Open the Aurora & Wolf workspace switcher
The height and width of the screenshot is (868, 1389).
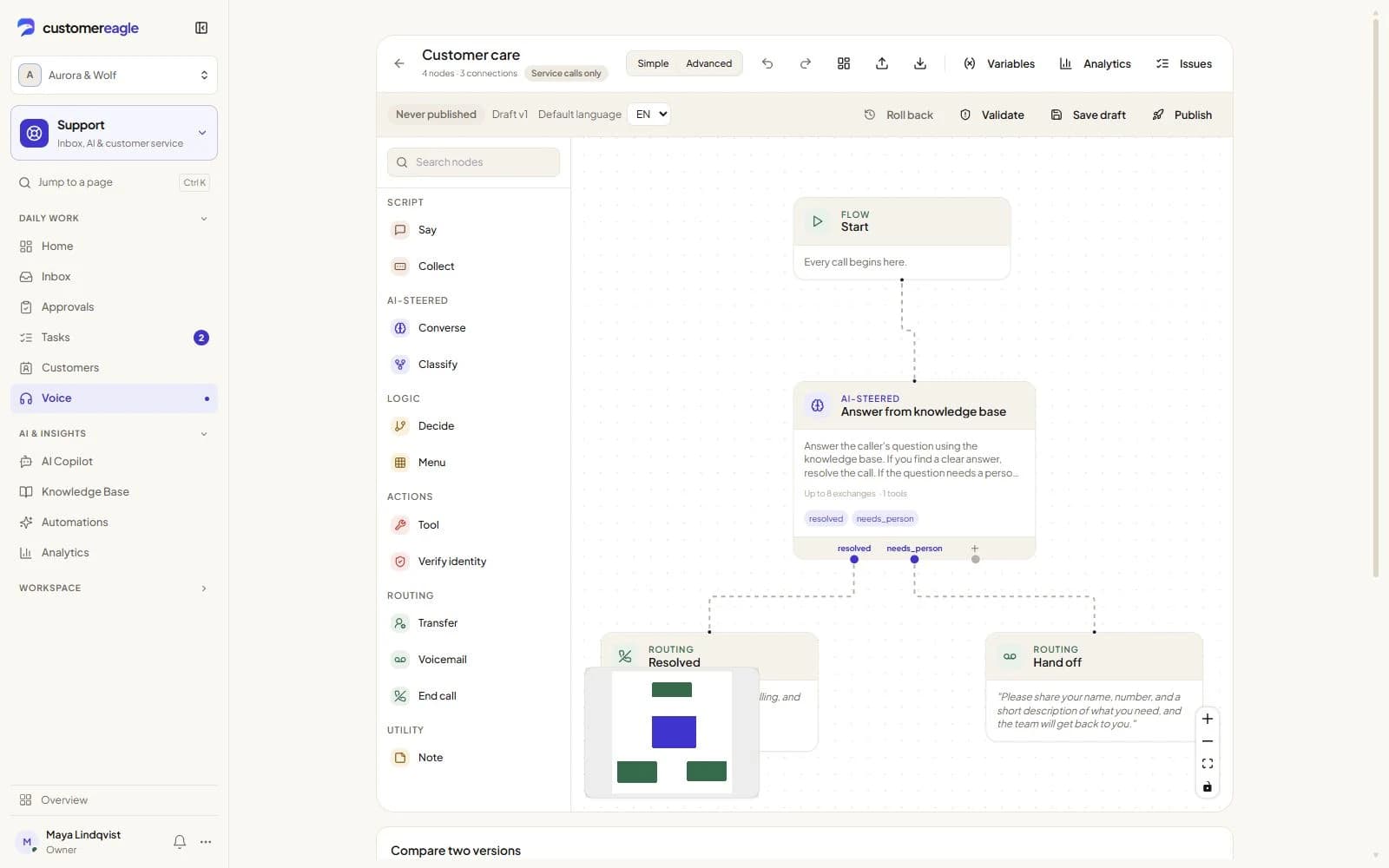click(114, 76)
